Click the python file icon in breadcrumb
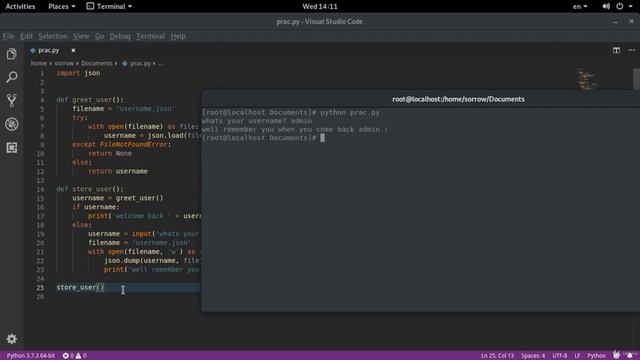This screenshot has width=640, height=360. click(125, 63)
